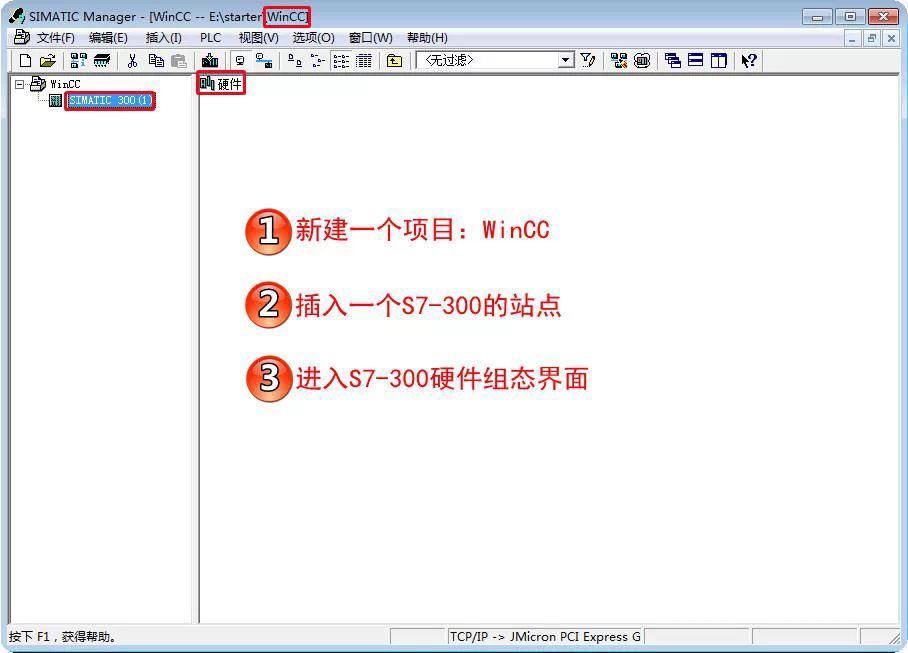
Task: Paste using the toolbar clipboard icon
Action: [179, 60]
